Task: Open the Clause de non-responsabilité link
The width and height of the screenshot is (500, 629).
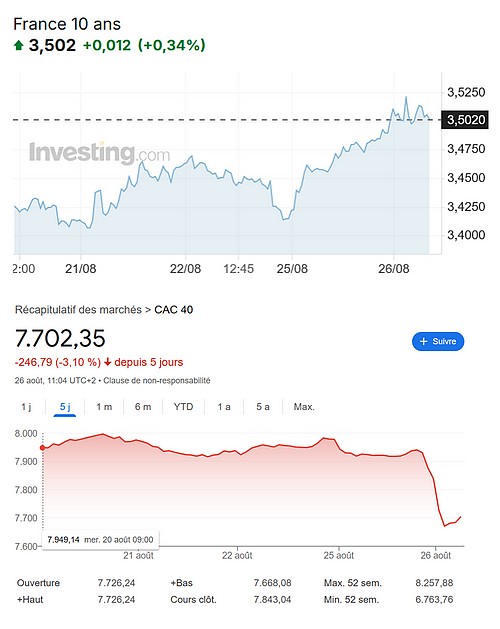Action: pyautogui.click(x=157, y=380)
